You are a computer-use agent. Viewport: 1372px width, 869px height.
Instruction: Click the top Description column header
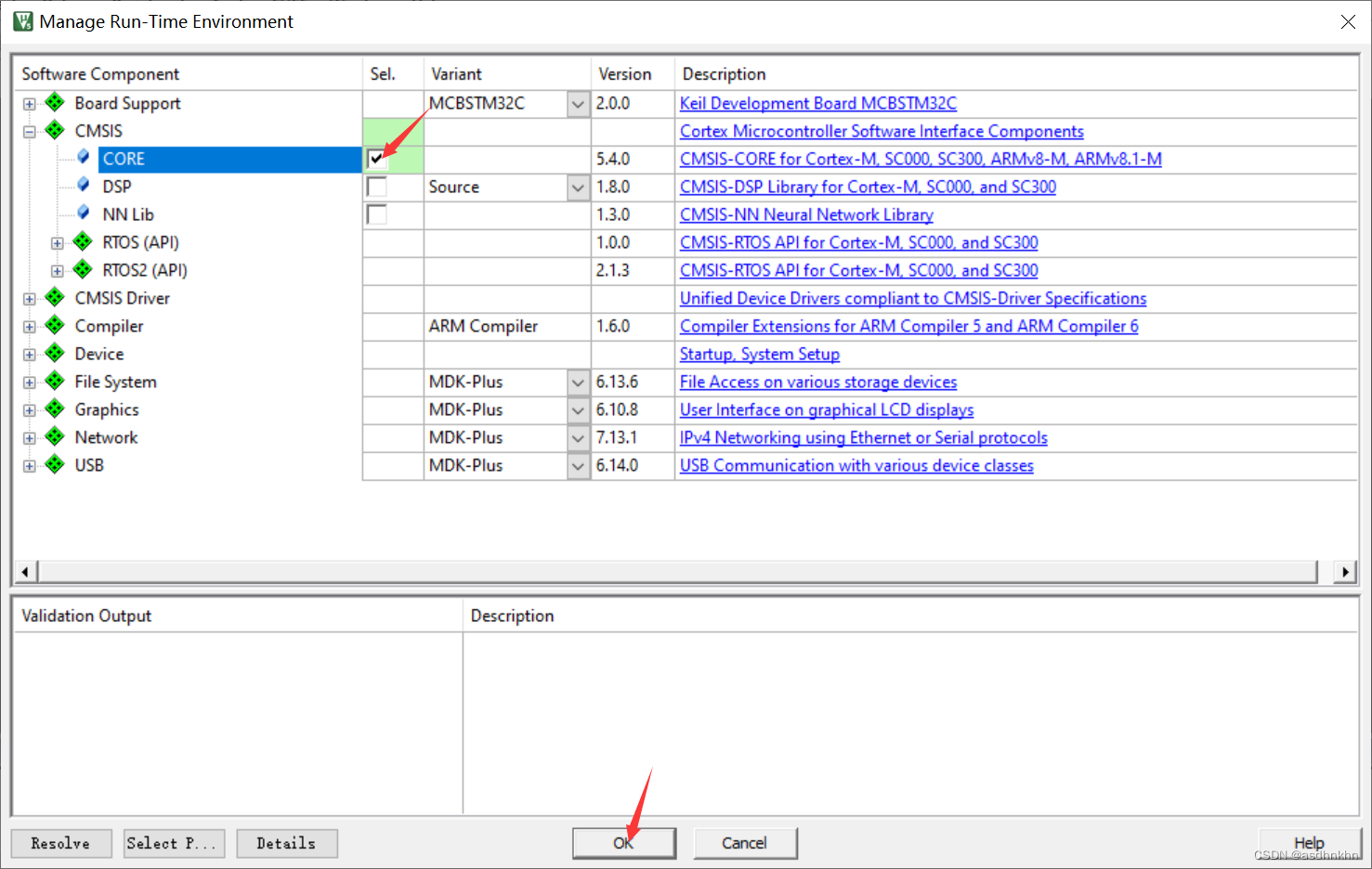coord(1016,73)
